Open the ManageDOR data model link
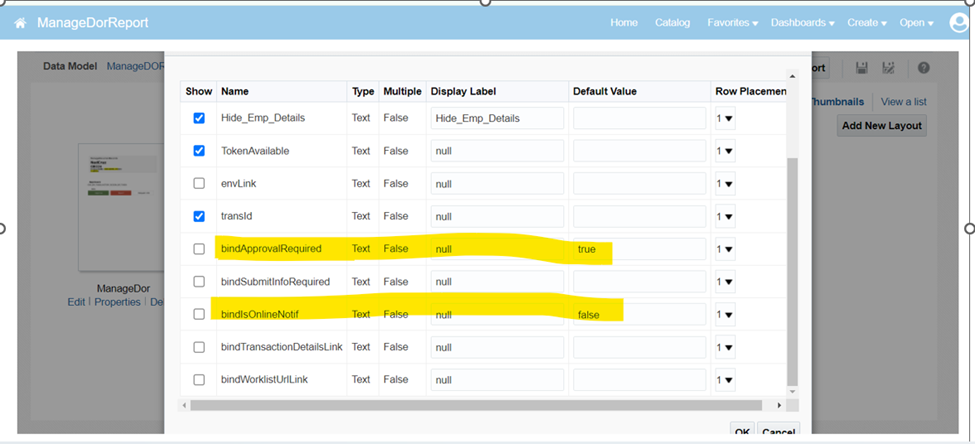The image size is (975, 444). point(135,66)
